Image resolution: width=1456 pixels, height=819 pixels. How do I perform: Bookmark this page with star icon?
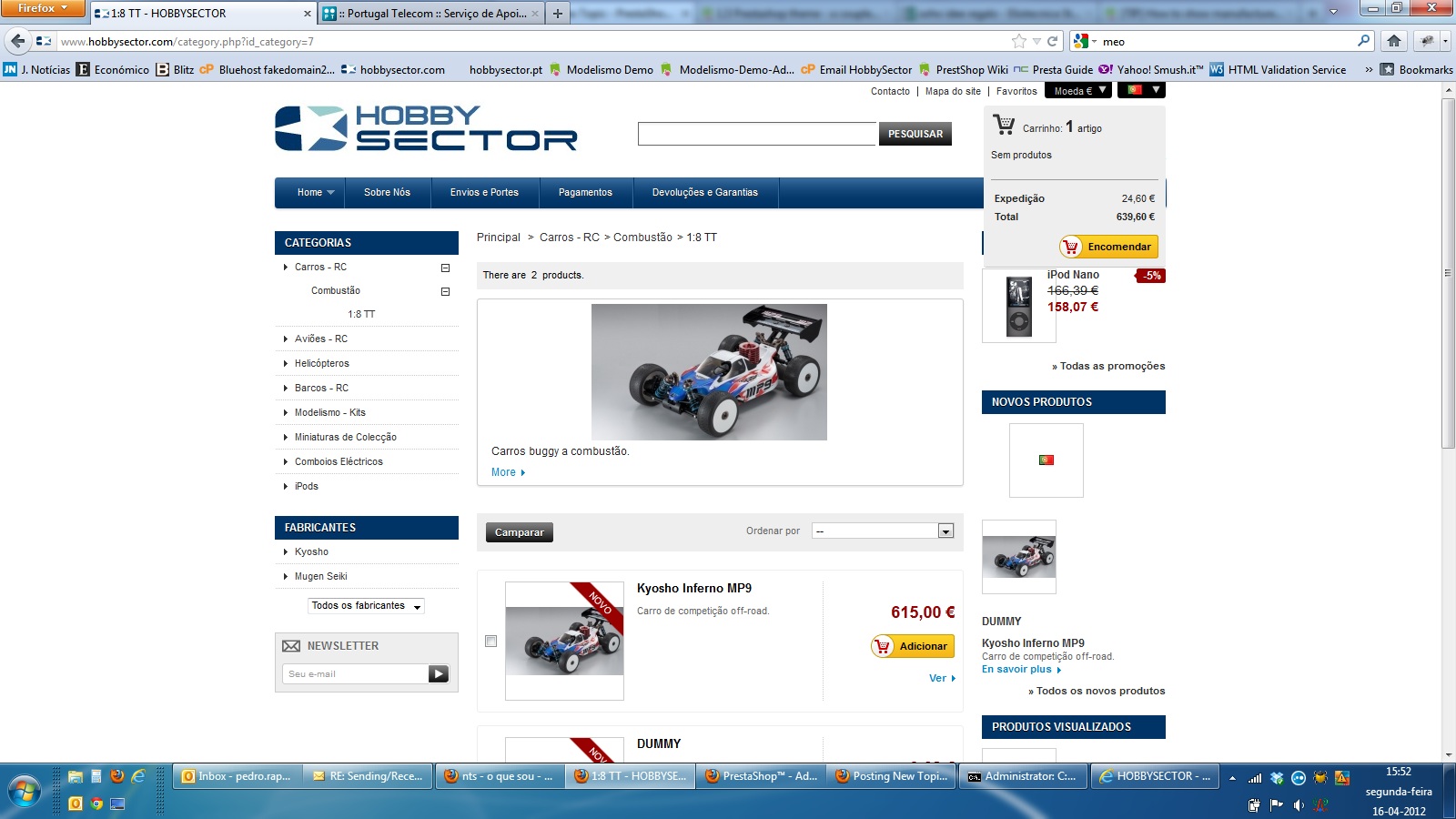tap(1019, 41)
